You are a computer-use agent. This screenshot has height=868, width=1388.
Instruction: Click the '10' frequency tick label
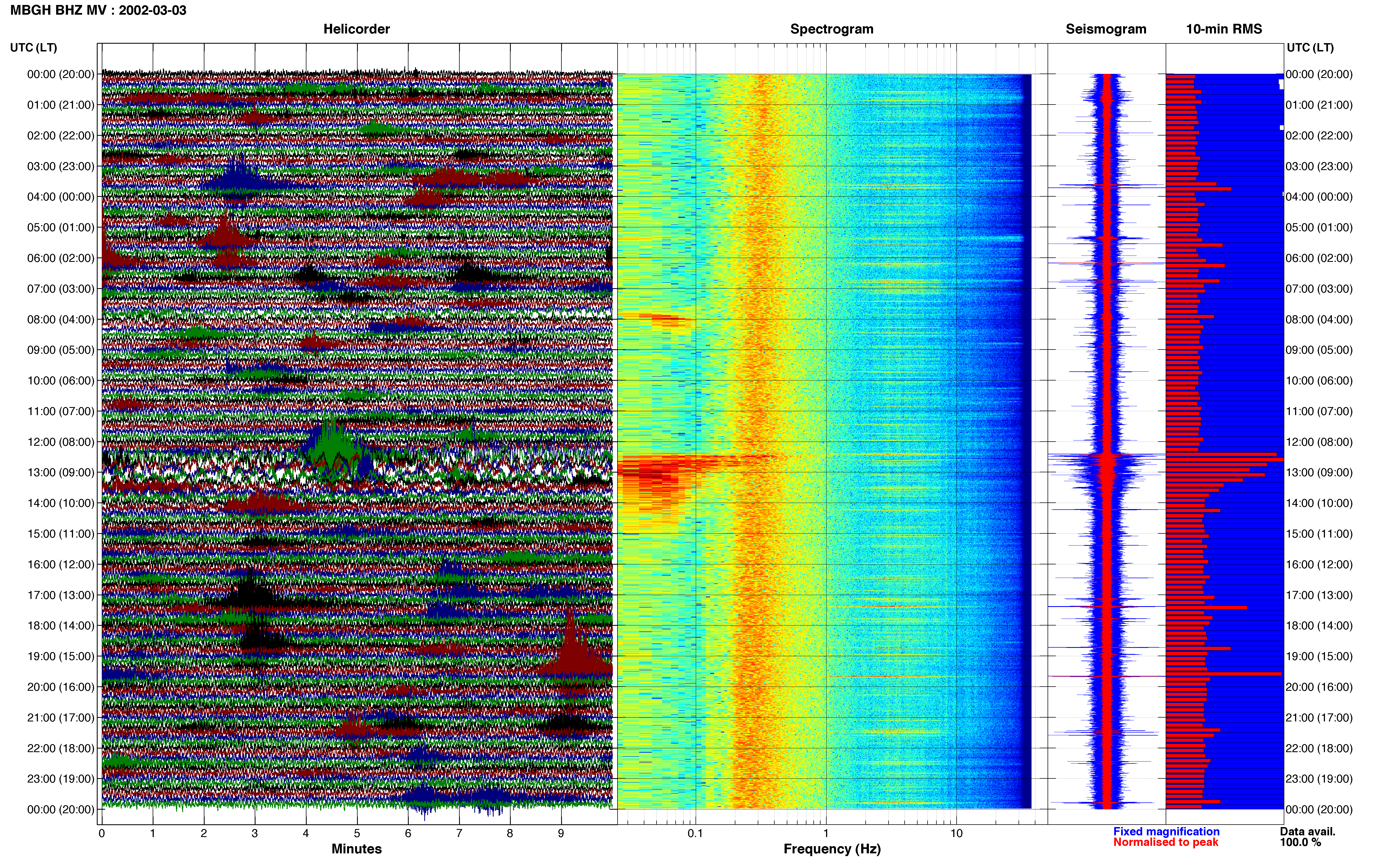(x=956, y=833)
